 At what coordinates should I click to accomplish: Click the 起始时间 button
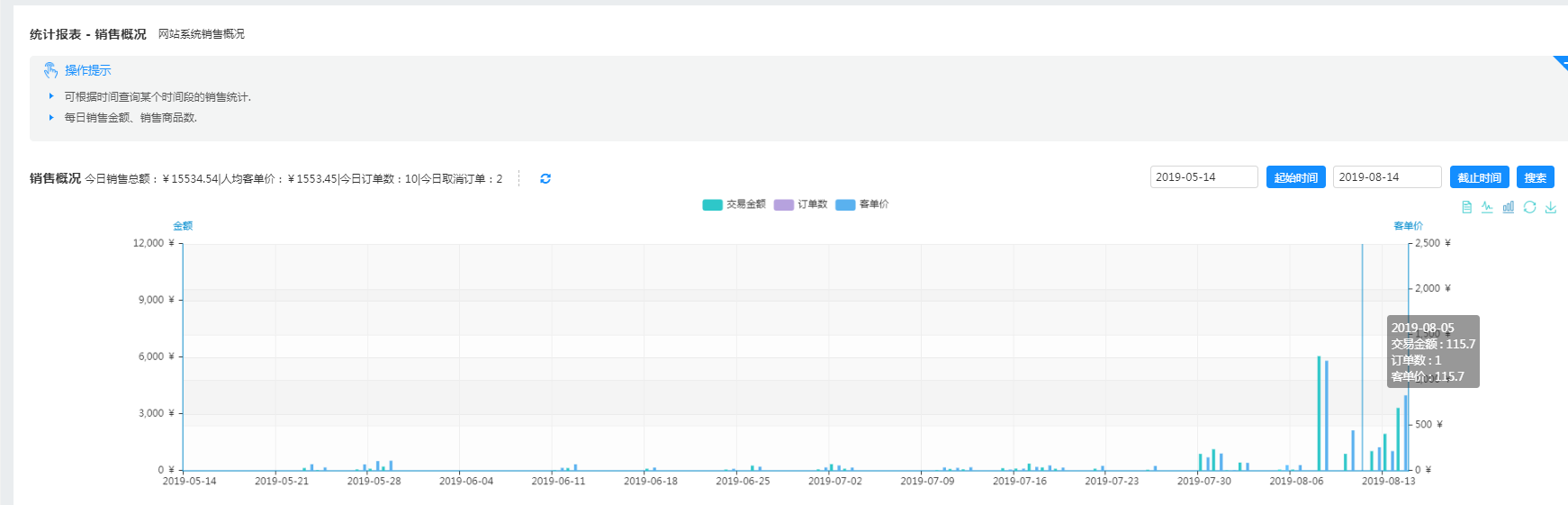(x=1295, y=177)
